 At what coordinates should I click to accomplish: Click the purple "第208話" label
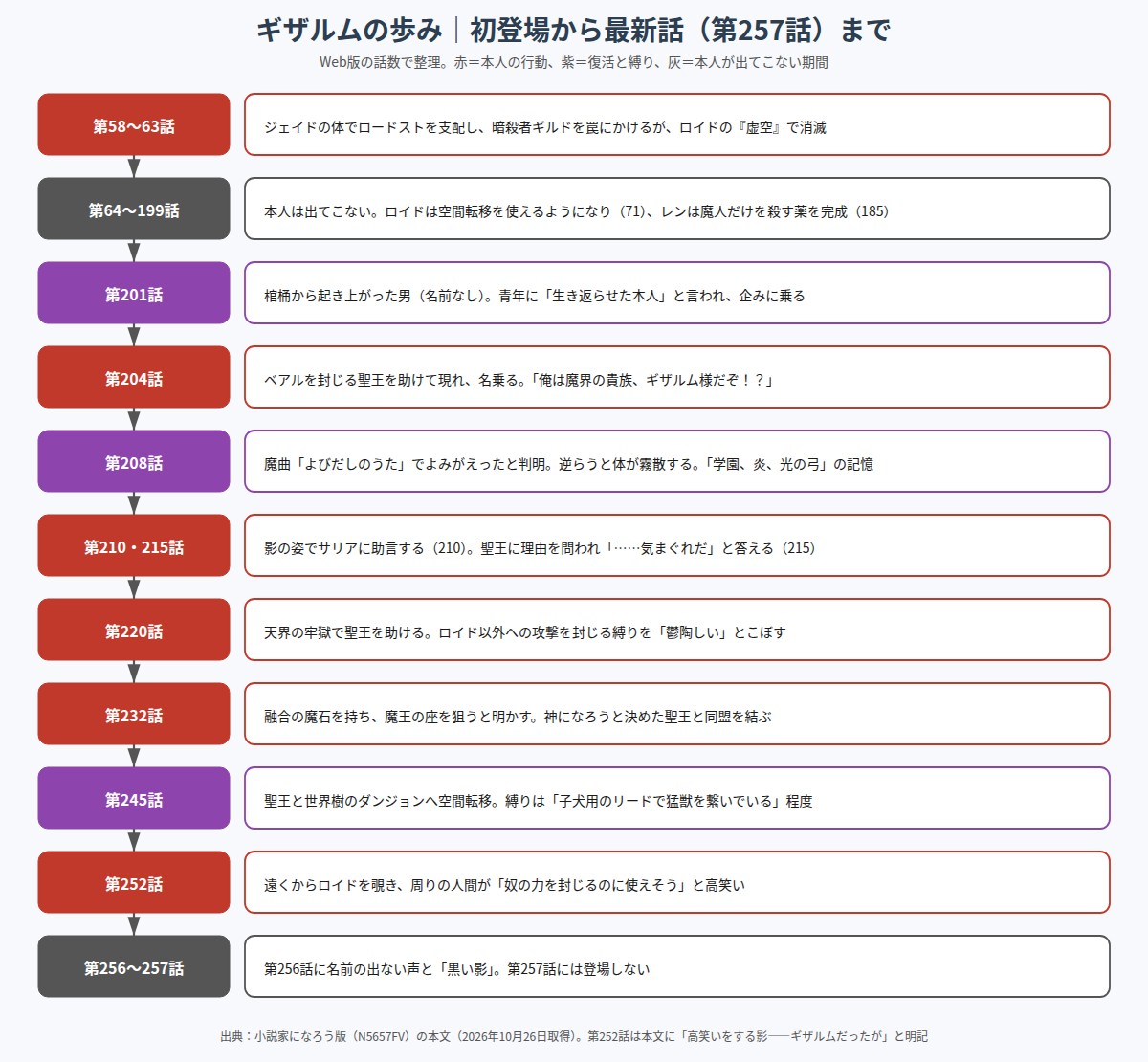[x=134, y=461]
